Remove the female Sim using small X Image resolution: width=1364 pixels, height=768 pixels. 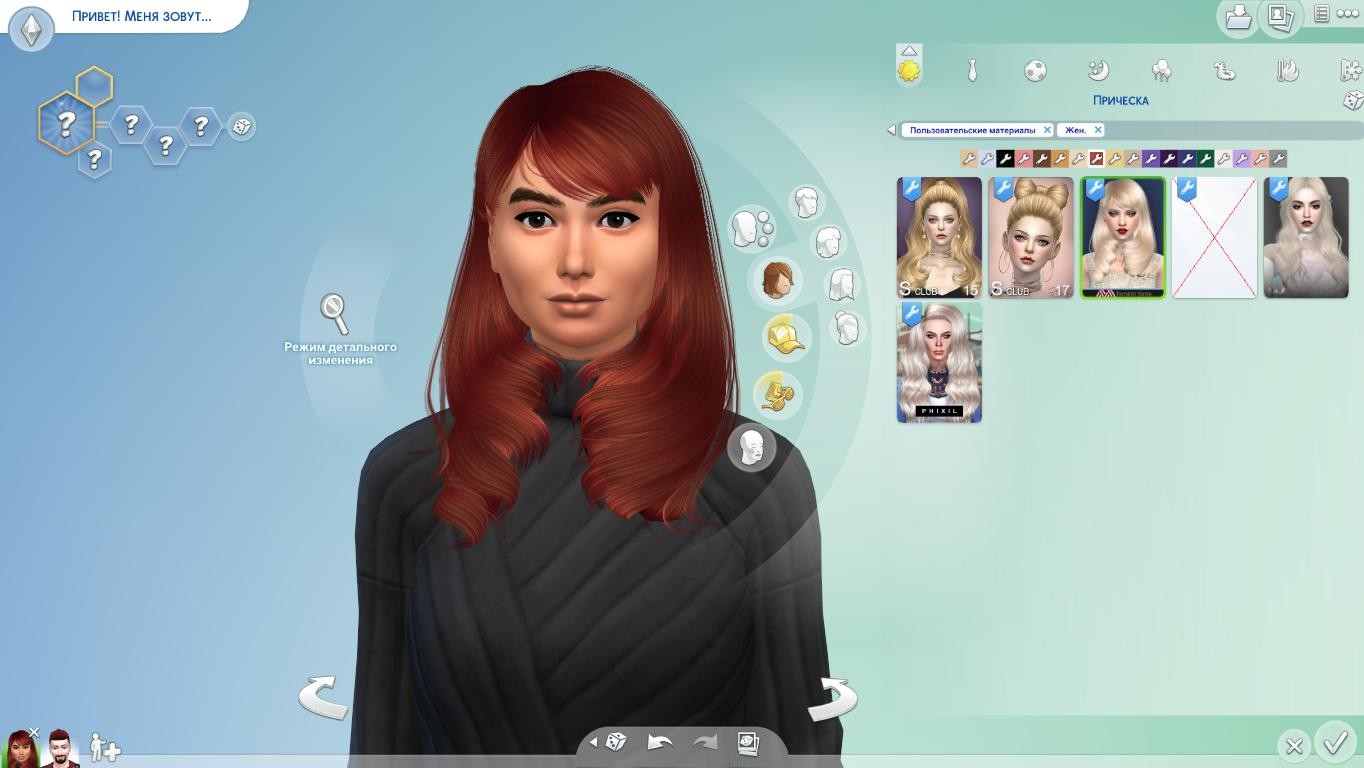pos(34,733)
